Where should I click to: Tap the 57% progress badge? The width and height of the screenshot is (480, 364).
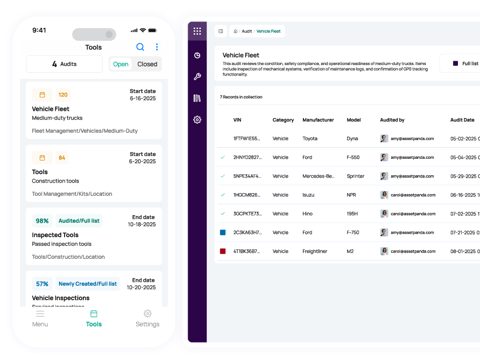[x=42, y=284]
